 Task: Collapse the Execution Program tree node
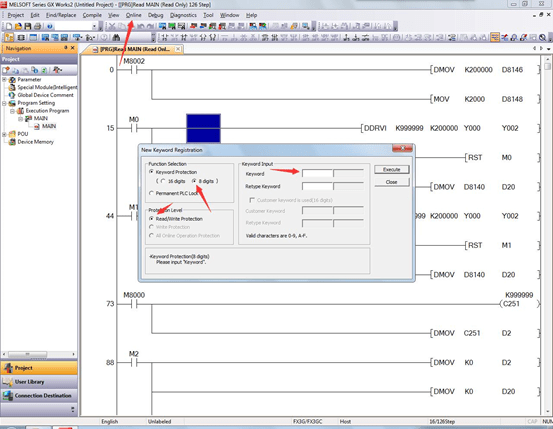coord(12,111)
